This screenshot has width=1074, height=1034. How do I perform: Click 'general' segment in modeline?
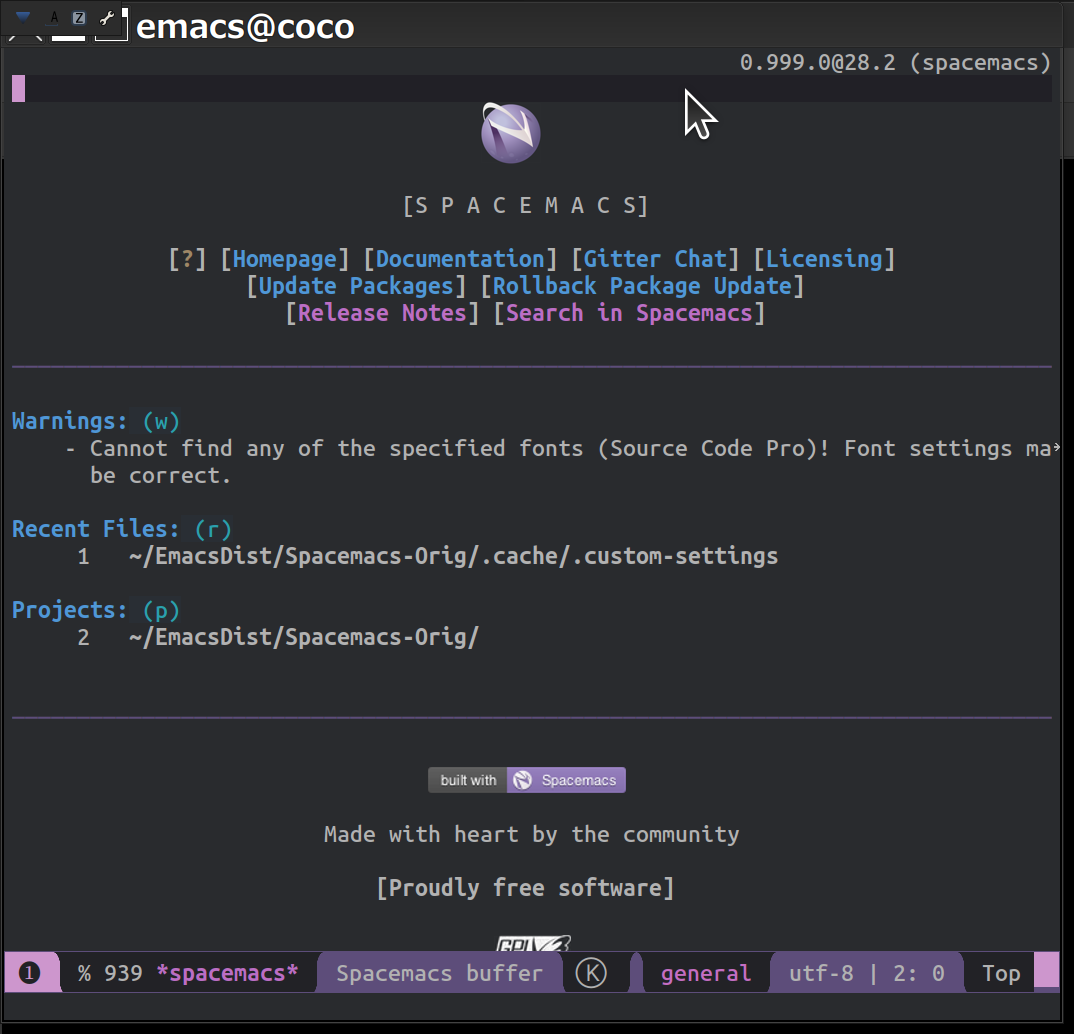coord(705,973)
